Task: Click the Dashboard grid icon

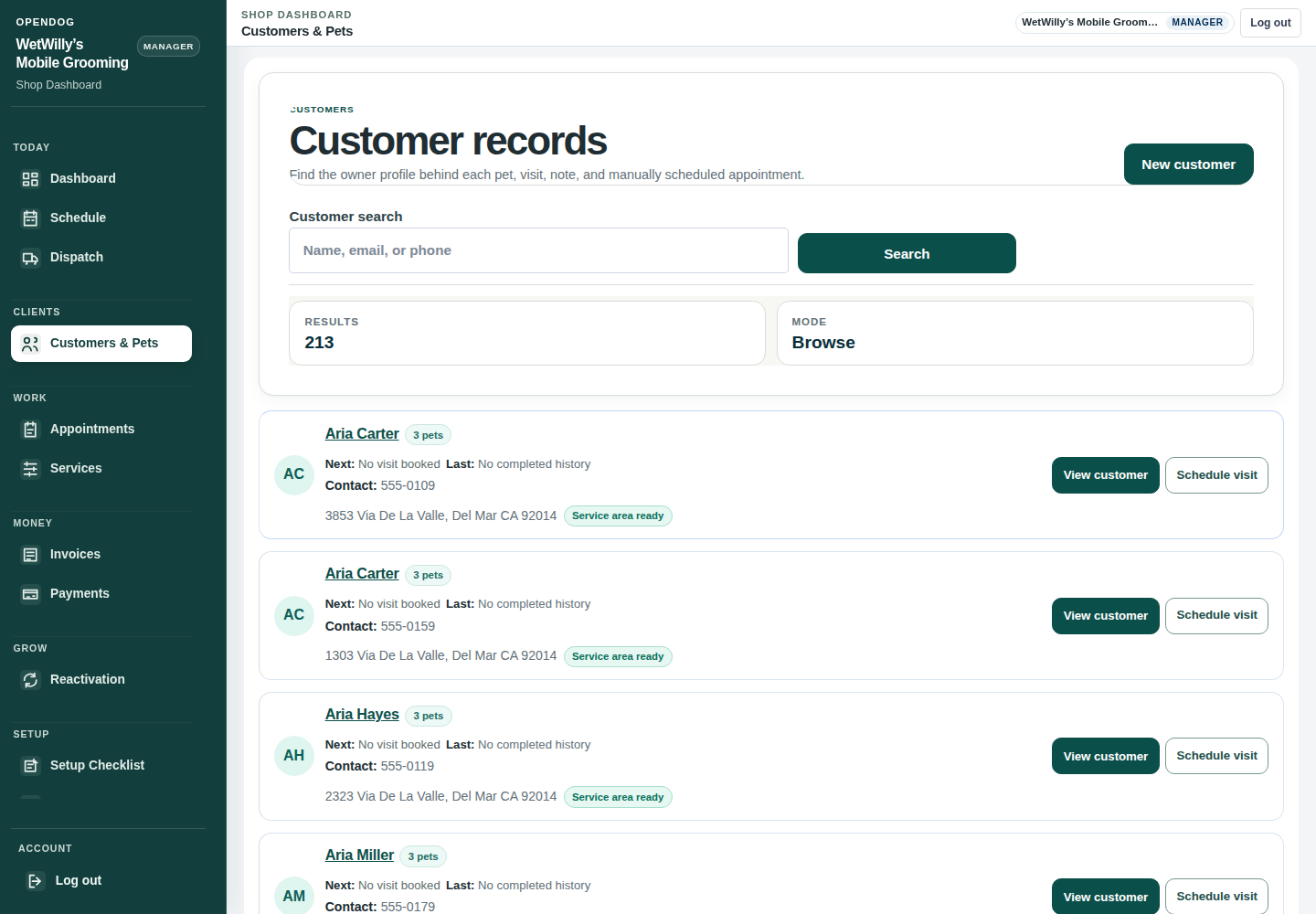Action: pyautogui.click(x=30, y=179)
